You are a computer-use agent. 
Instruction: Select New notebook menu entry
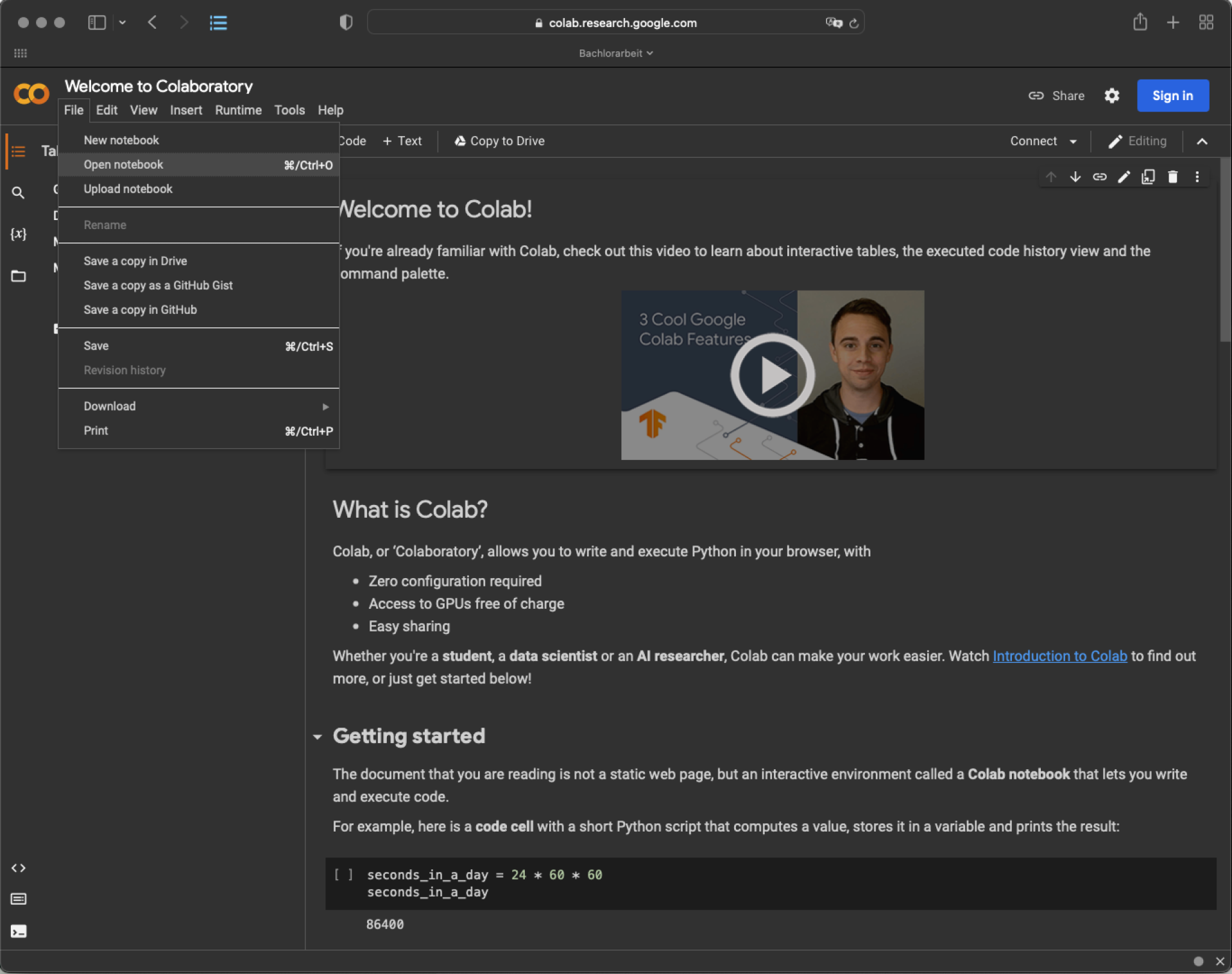(198, 140)
